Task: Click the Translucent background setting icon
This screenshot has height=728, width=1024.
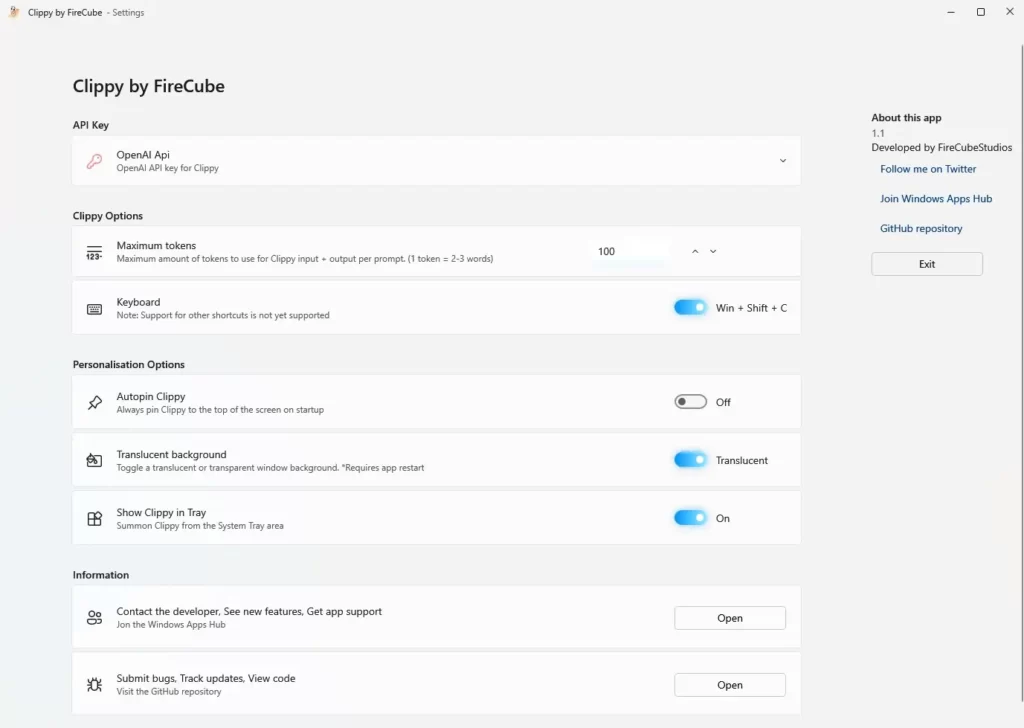Action: 94,459
